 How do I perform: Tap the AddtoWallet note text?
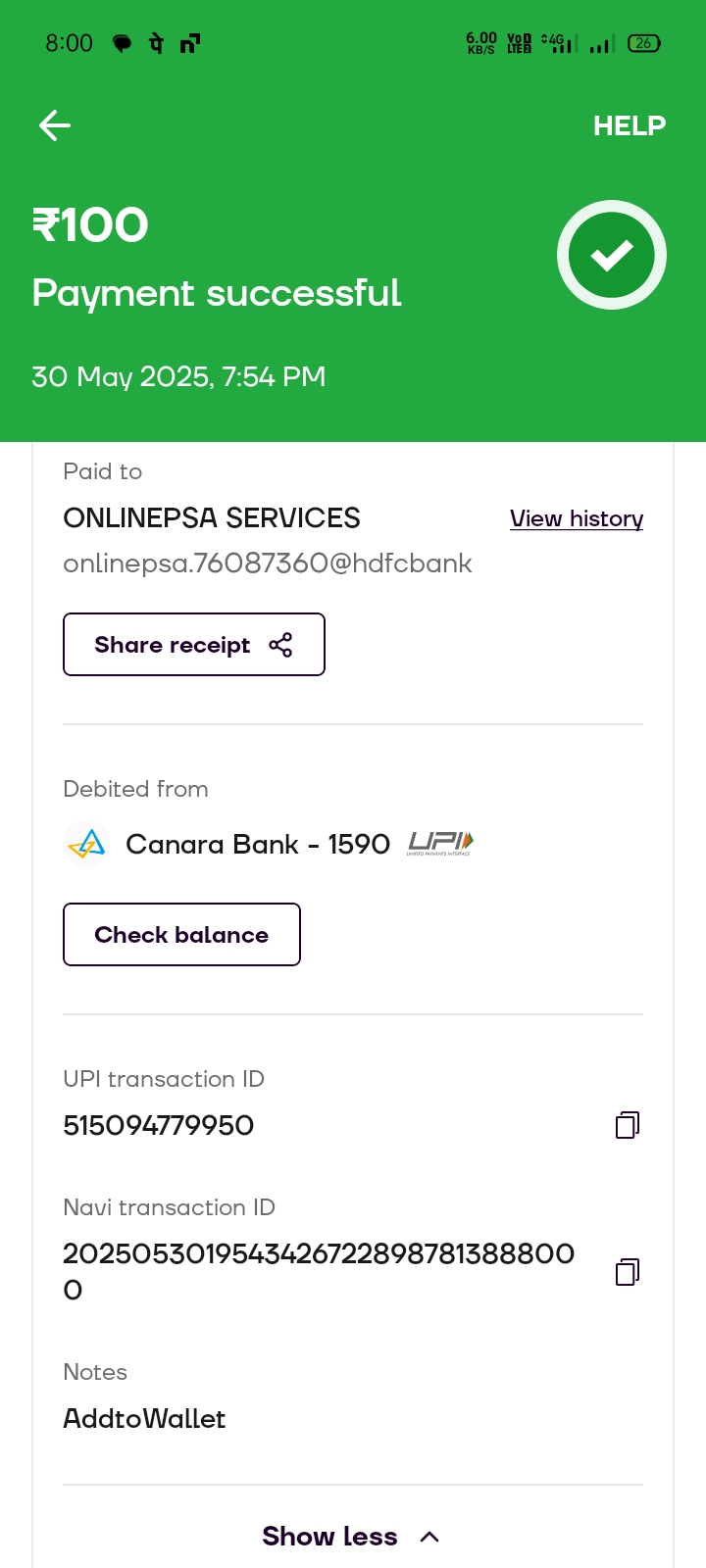[x=144, y=1418]
